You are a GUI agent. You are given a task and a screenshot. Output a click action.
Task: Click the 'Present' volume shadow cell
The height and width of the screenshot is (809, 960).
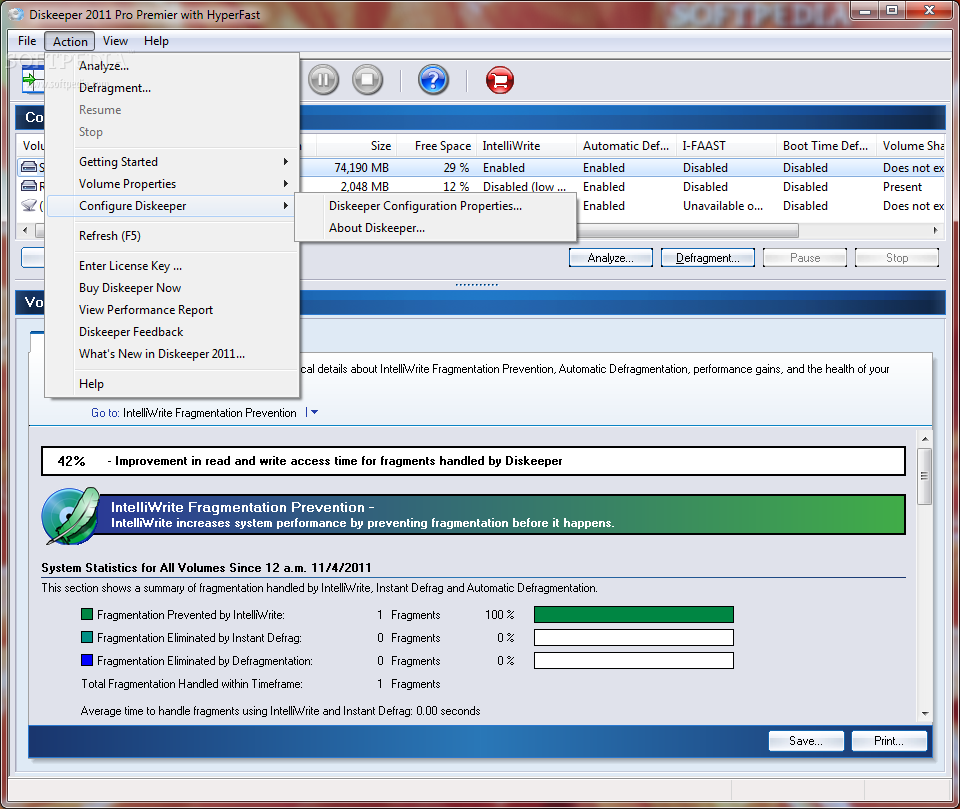(x=902, y=187)
